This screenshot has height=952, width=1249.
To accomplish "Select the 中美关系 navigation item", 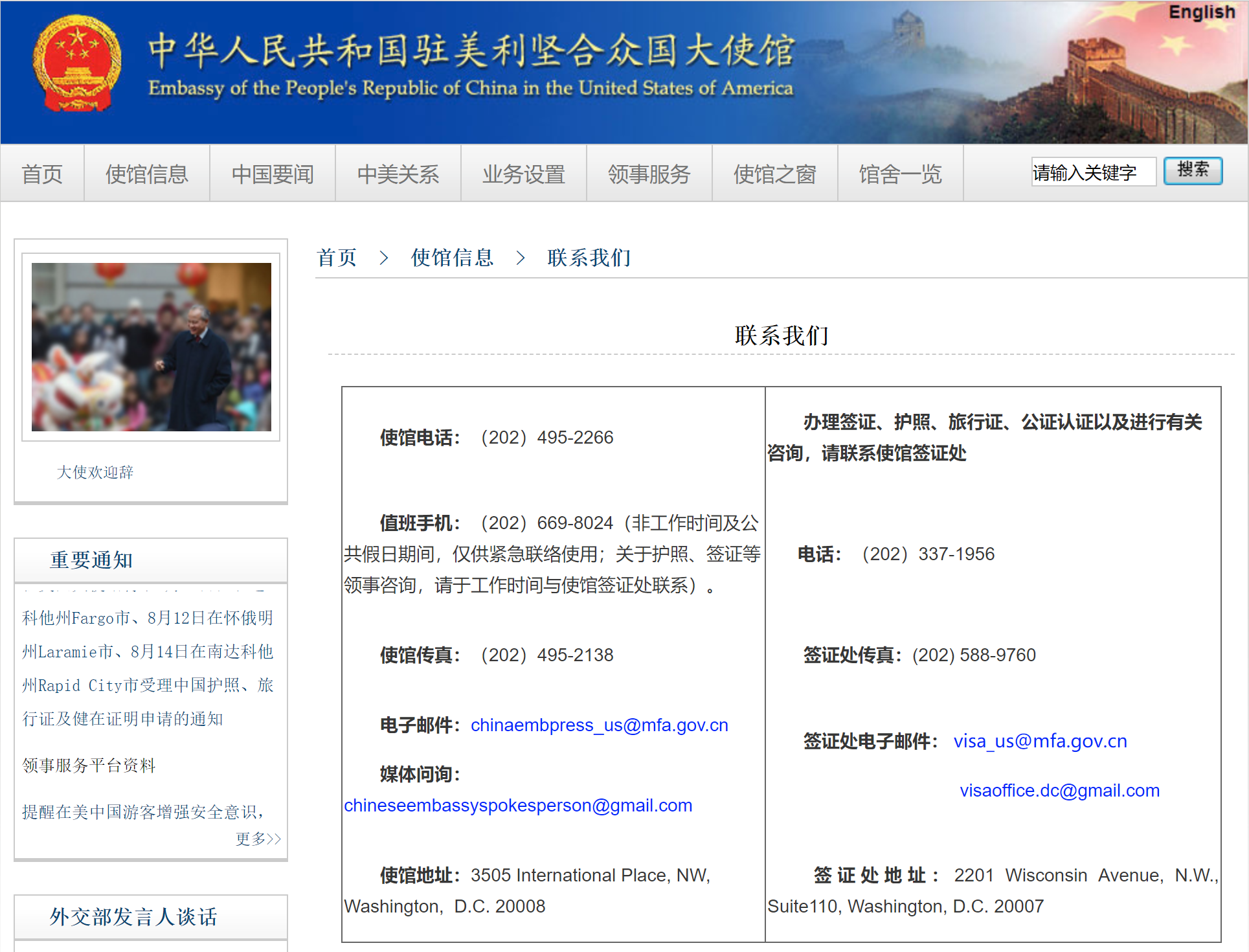I will click(x=398, y=174).
